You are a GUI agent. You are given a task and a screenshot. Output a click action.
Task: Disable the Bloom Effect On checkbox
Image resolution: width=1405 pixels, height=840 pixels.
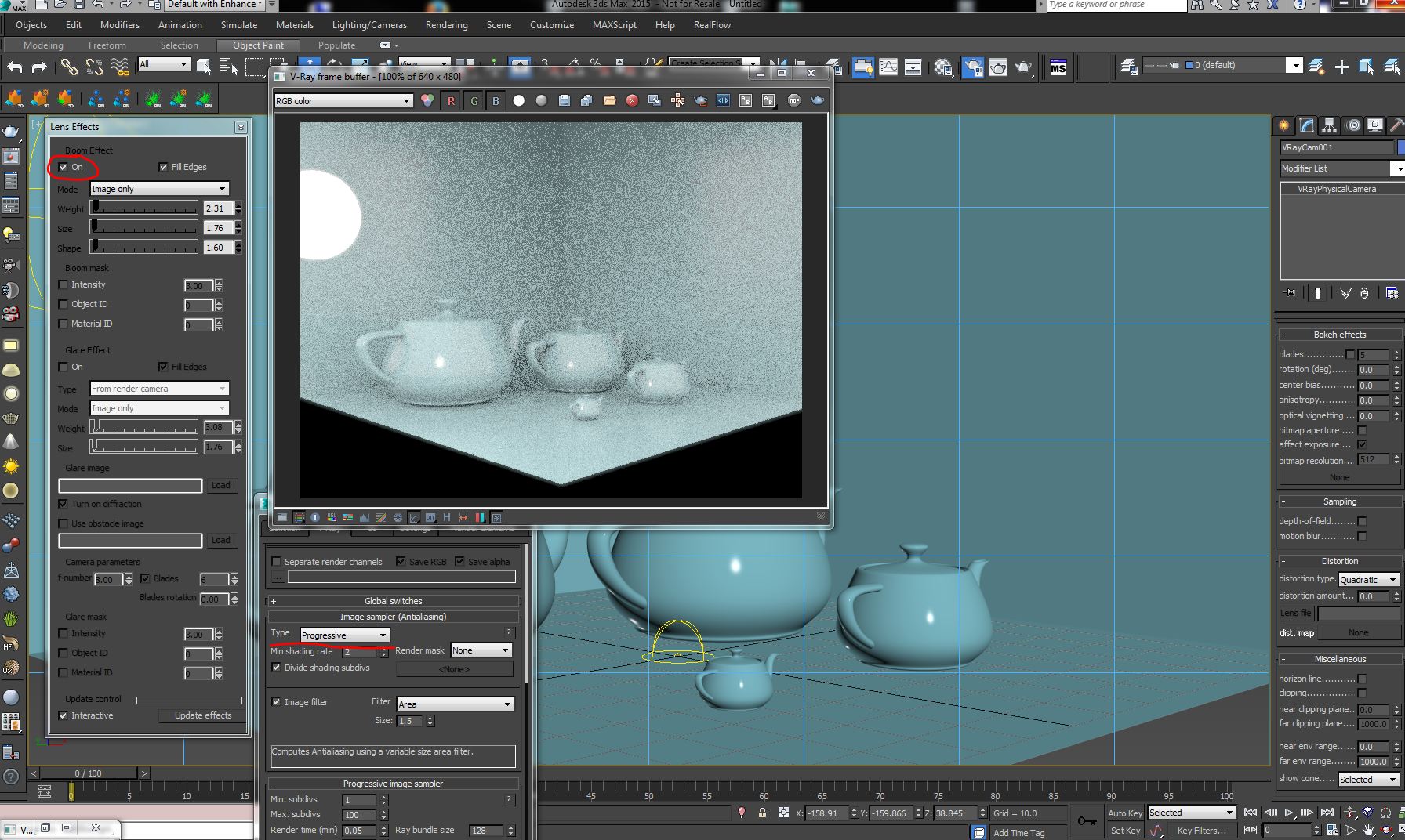pyautogui.click(x=64, y=167)
